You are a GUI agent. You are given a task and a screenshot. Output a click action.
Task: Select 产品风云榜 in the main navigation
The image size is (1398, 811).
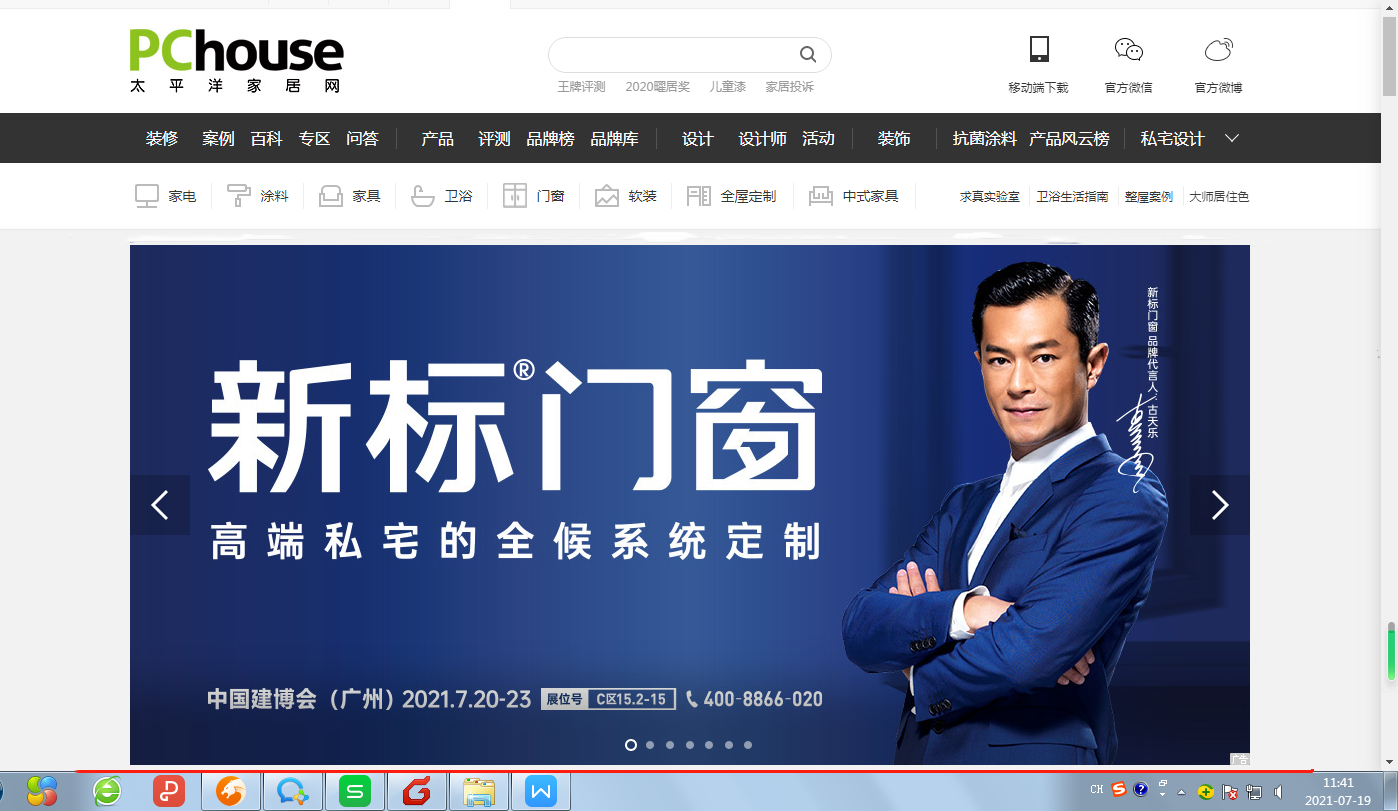point(1069,139)
